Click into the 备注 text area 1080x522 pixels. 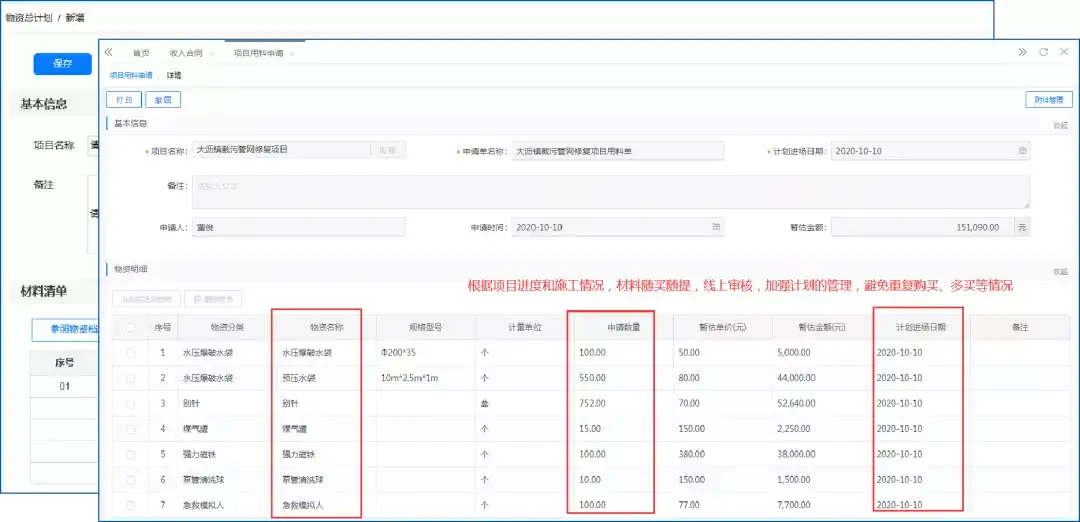tap(611, 191)
